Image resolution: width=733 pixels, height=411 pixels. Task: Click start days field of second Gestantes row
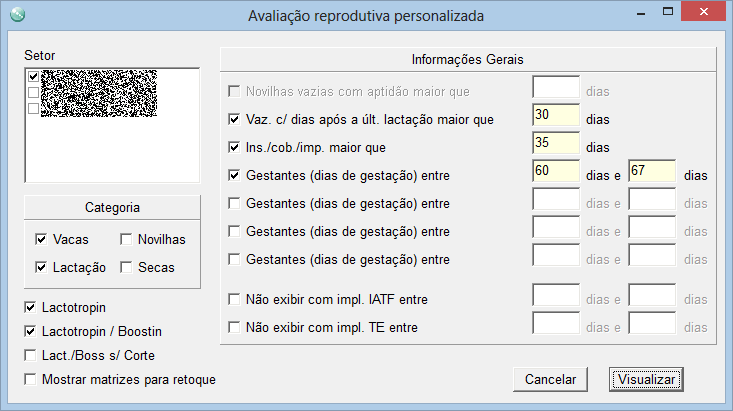[x=556, y=199]
